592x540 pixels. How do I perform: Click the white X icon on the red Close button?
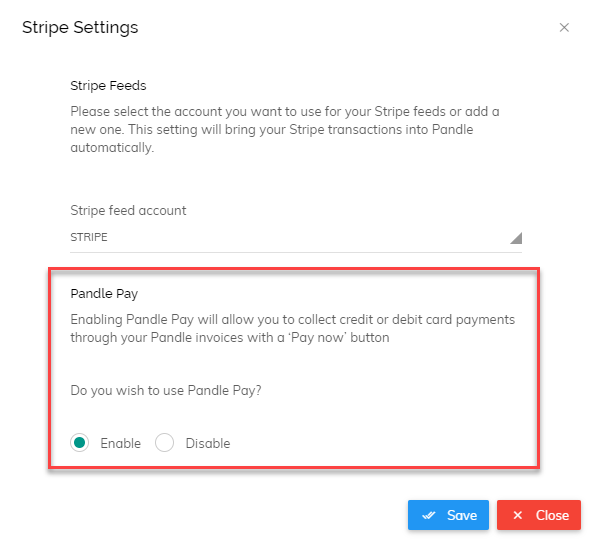click(518, 515)
